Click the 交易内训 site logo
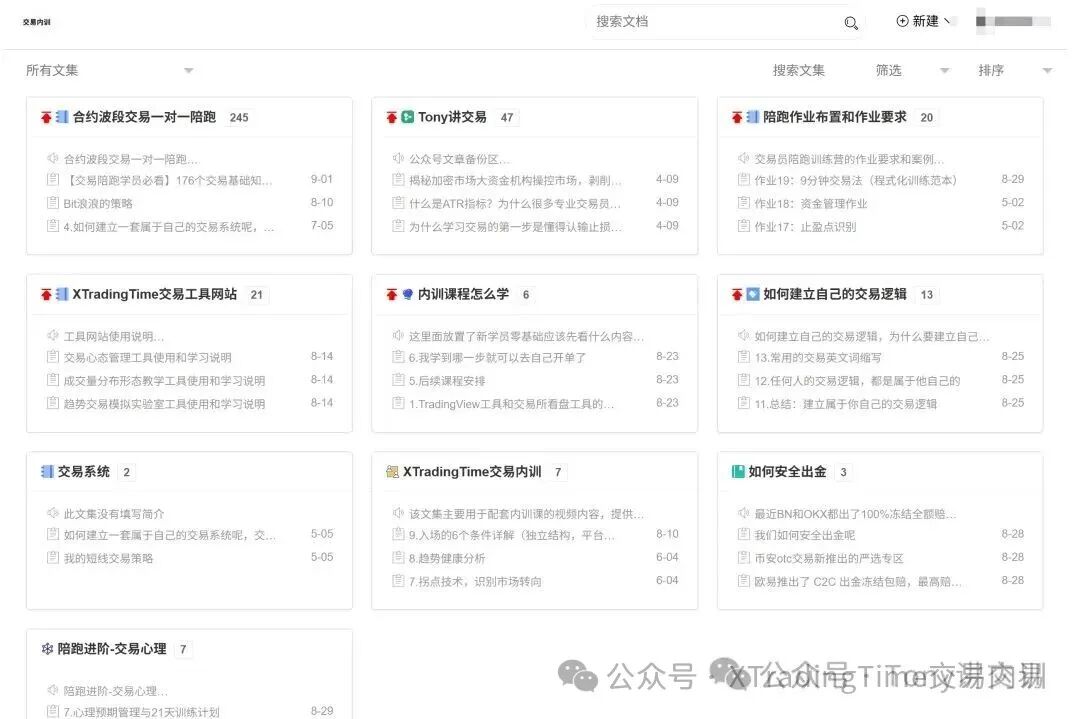 pyautogui.click(x=37, y=22)
